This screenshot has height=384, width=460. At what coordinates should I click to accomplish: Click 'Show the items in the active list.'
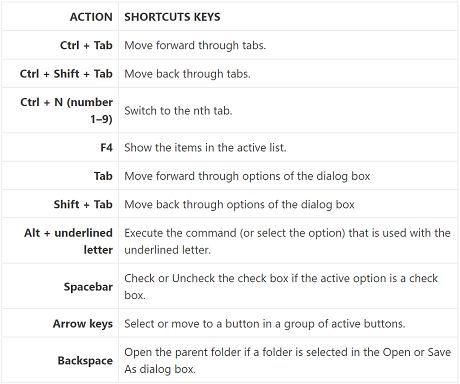(205, 147)
